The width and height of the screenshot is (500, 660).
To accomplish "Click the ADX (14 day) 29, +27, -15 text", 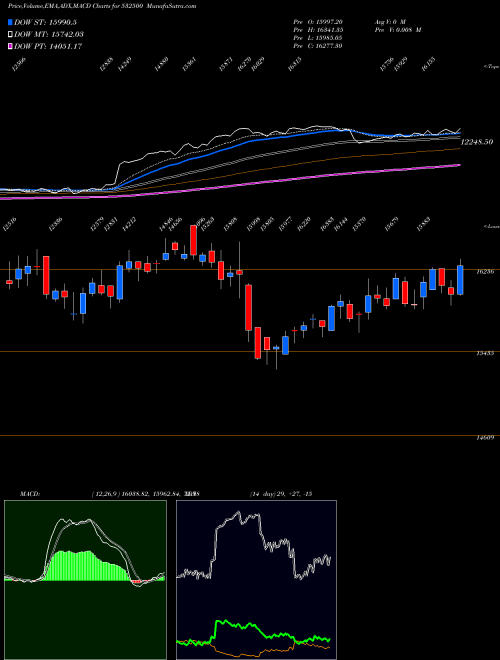I will point(281,494).
